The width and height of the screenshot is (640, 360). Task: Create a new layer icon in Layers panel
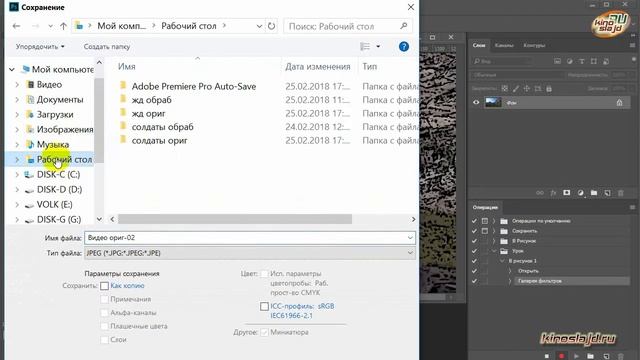coord(607,193)
